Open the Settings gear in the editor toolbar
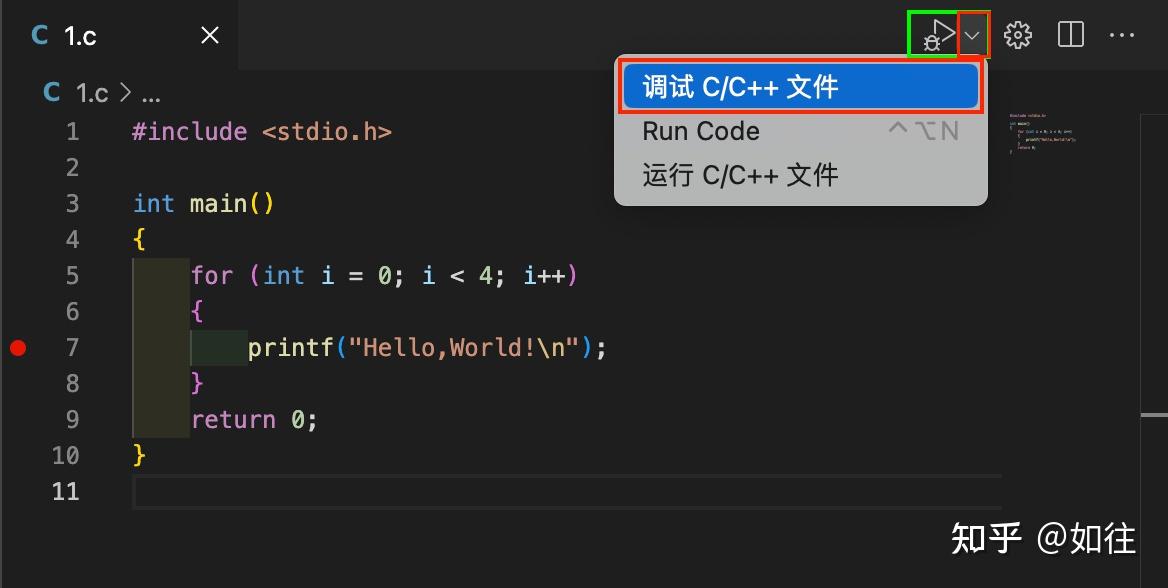Viewport: 1168px width, 588px height. pyautogui.click(x=1017, y=34)
